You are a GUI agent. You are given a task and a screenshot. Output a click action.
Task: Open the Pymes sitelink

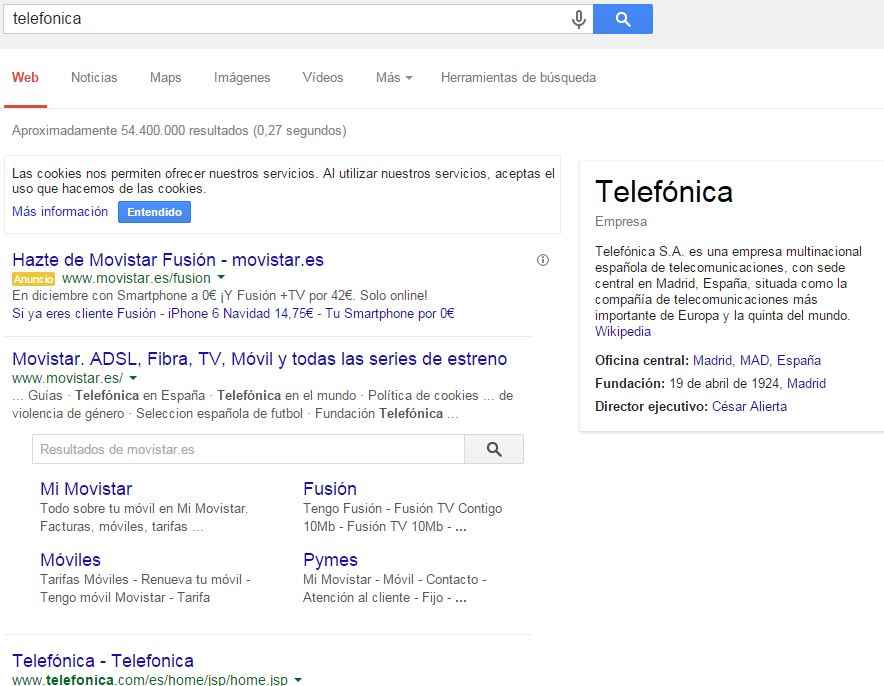click(x=330, y=560)
